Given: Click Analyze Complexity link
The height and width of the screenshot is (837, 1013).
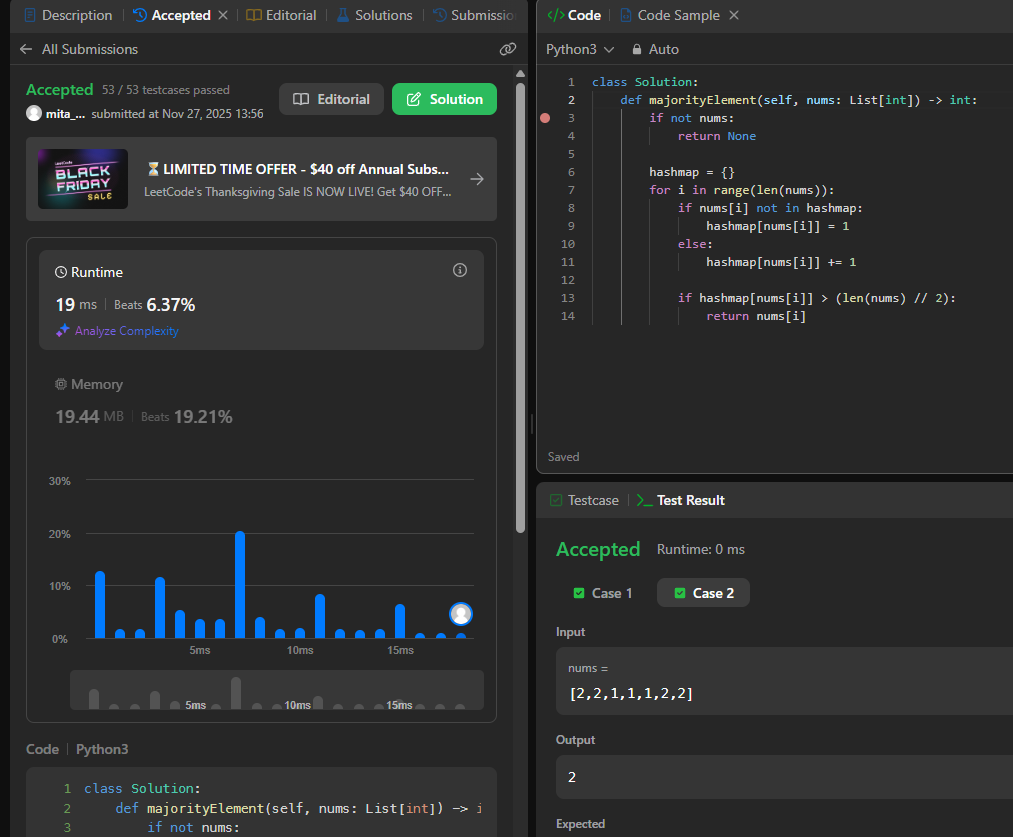Looking at the screenshot, I should click(127, 331).
